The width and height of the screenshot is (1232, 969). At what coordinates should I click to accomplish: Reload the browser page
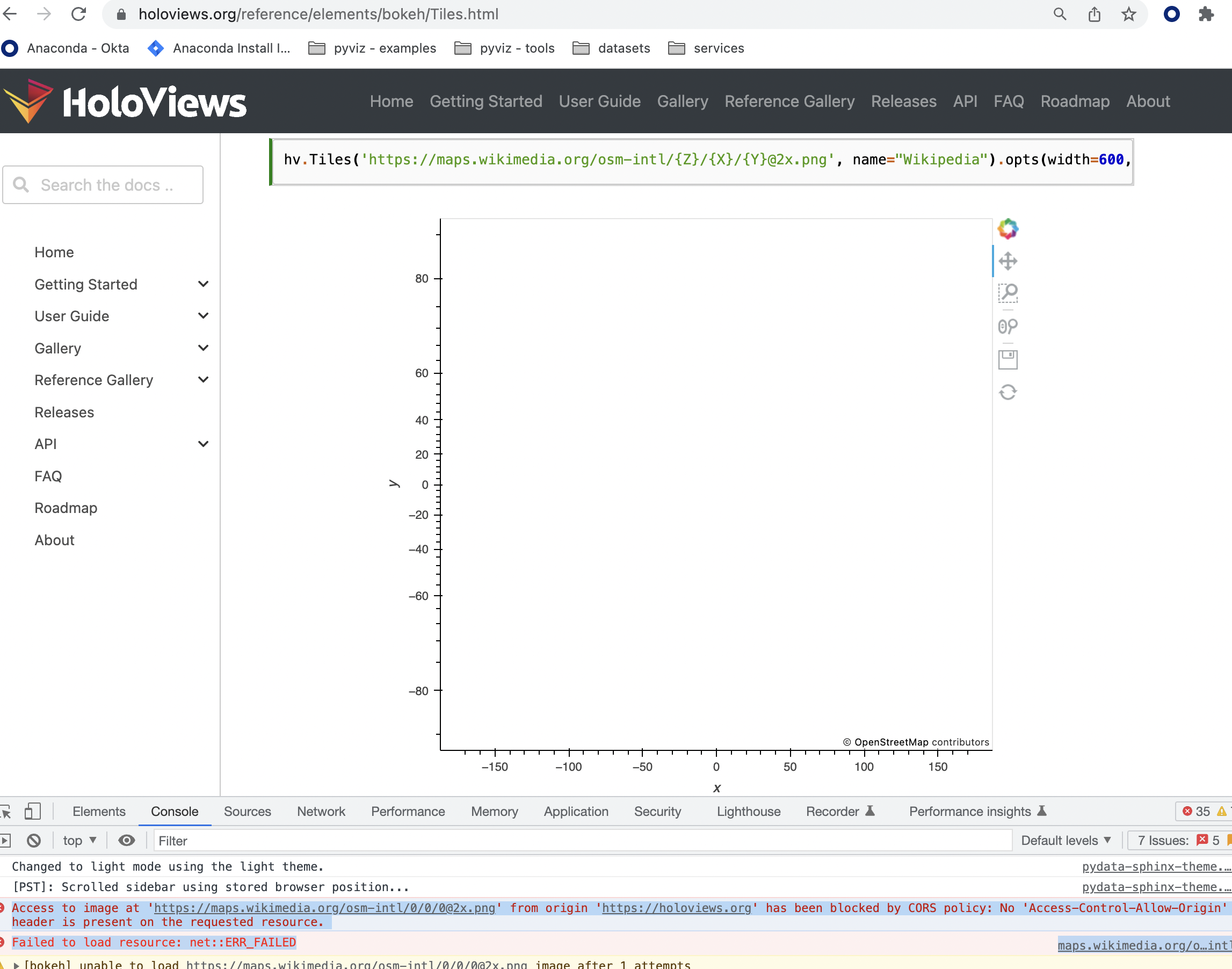click(78, 14)
